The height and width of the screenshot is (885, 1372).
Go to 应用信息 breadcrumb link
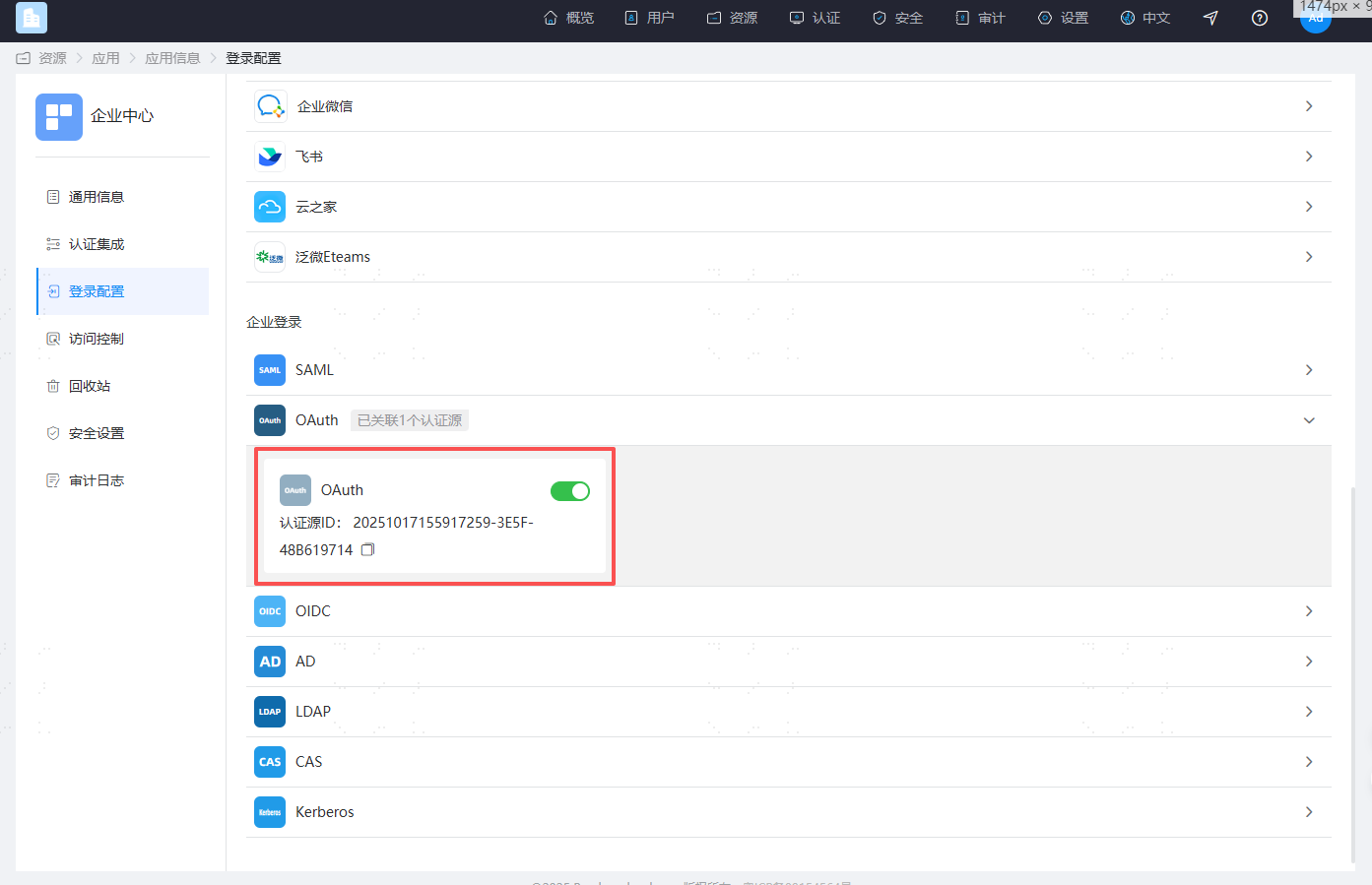172,58
